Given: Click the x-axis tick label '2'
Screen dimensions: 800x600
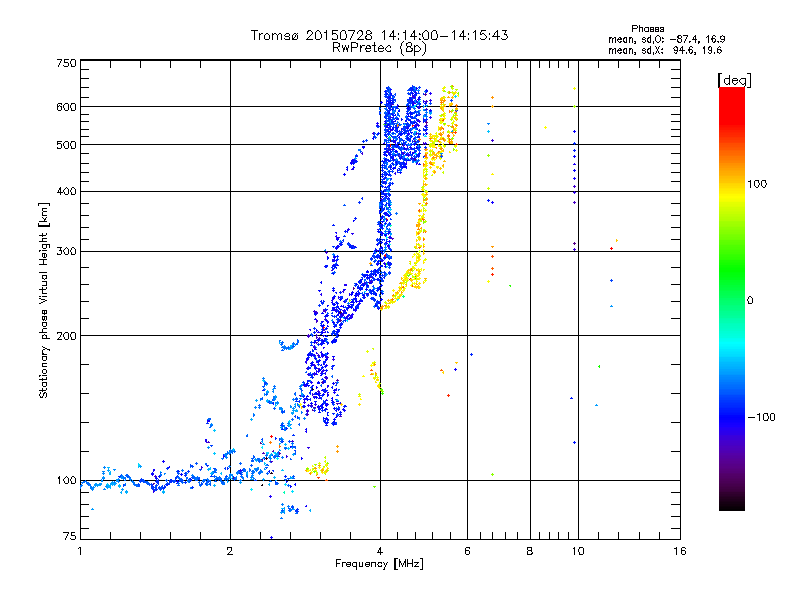Looking at the screenshot, I should pos(230,551).
